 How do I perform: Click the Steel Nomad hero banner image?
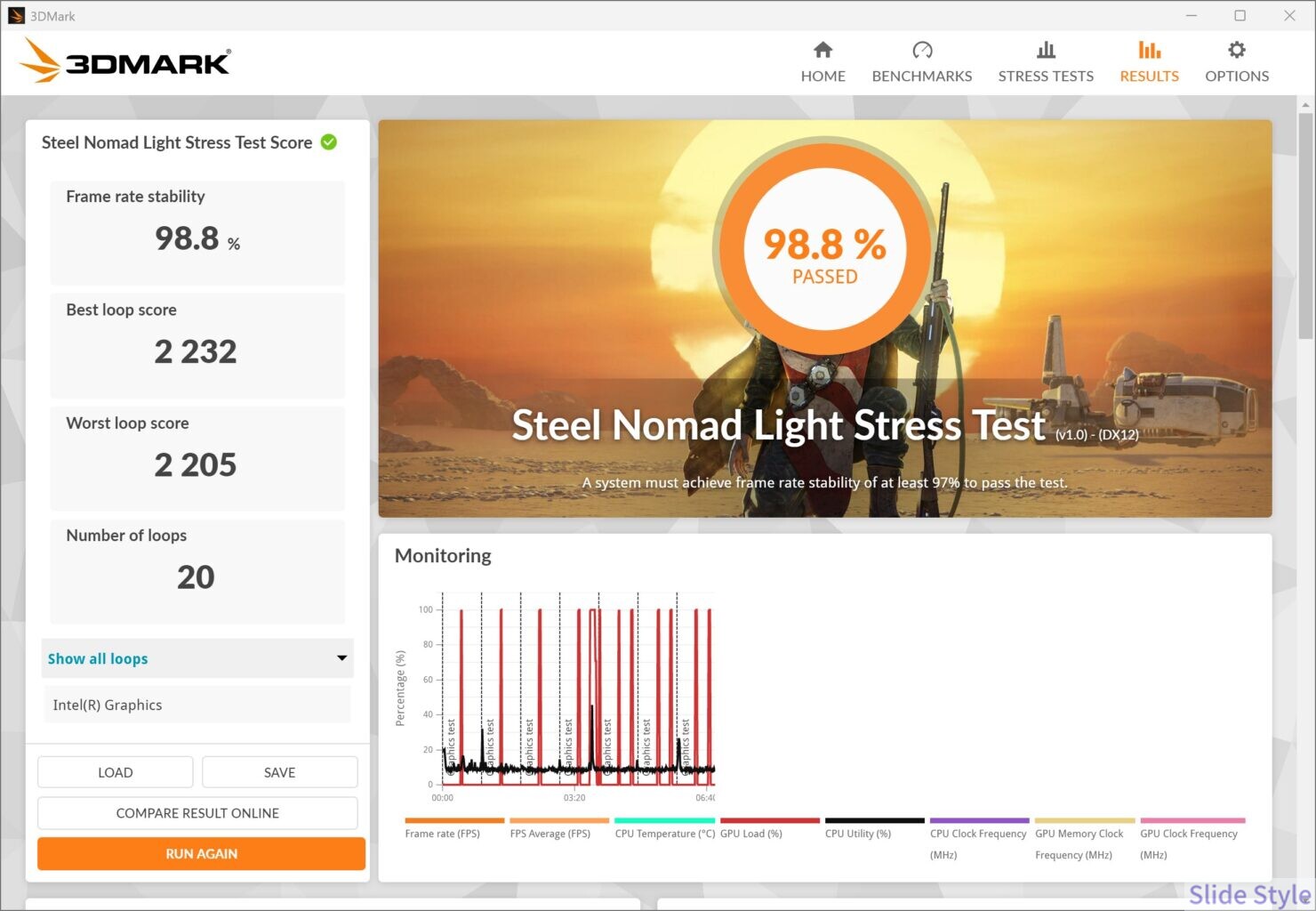tap(825, 318)
